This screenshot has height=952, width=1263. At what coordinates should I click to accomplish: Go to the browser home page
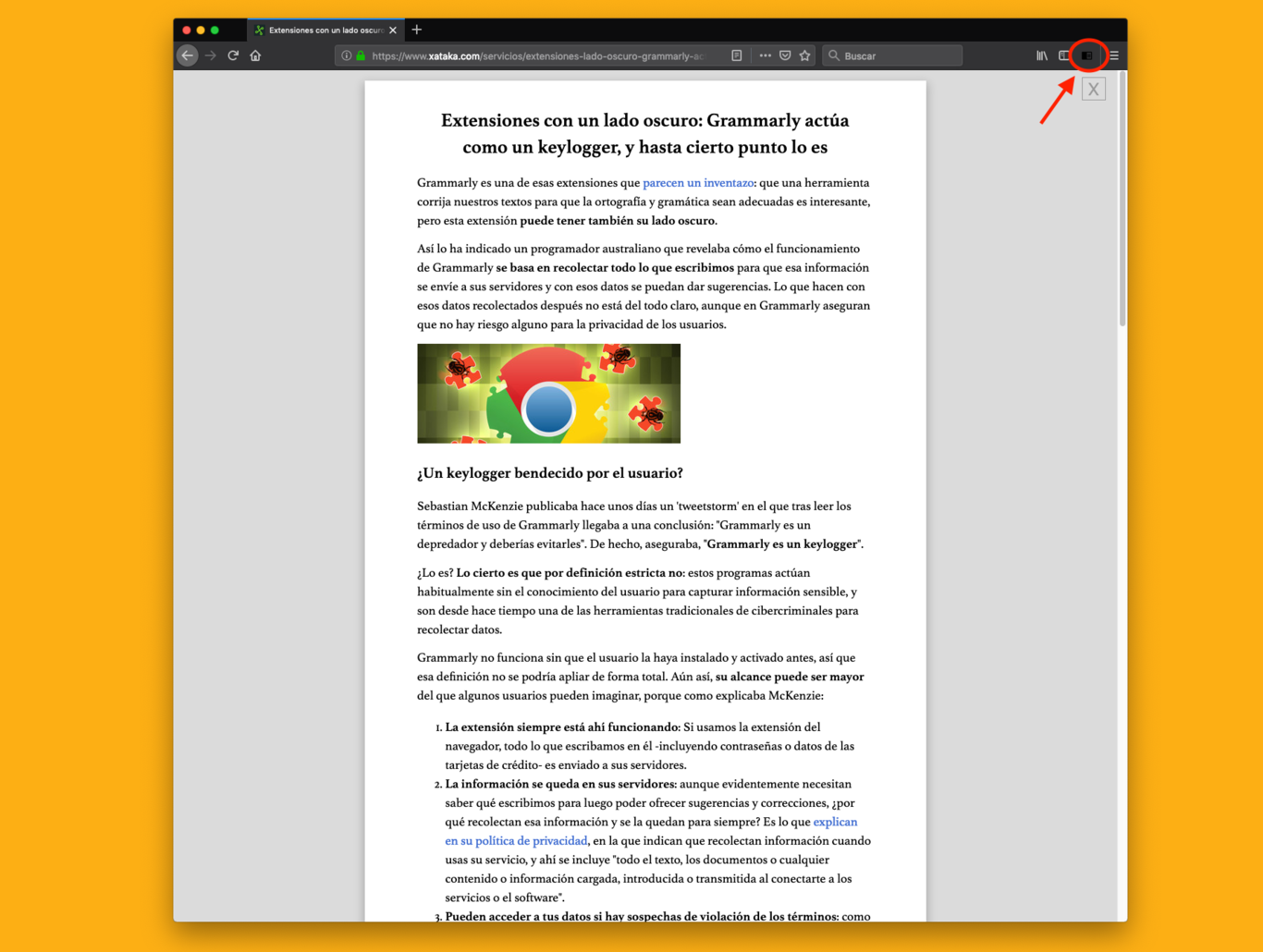point(255,55)
